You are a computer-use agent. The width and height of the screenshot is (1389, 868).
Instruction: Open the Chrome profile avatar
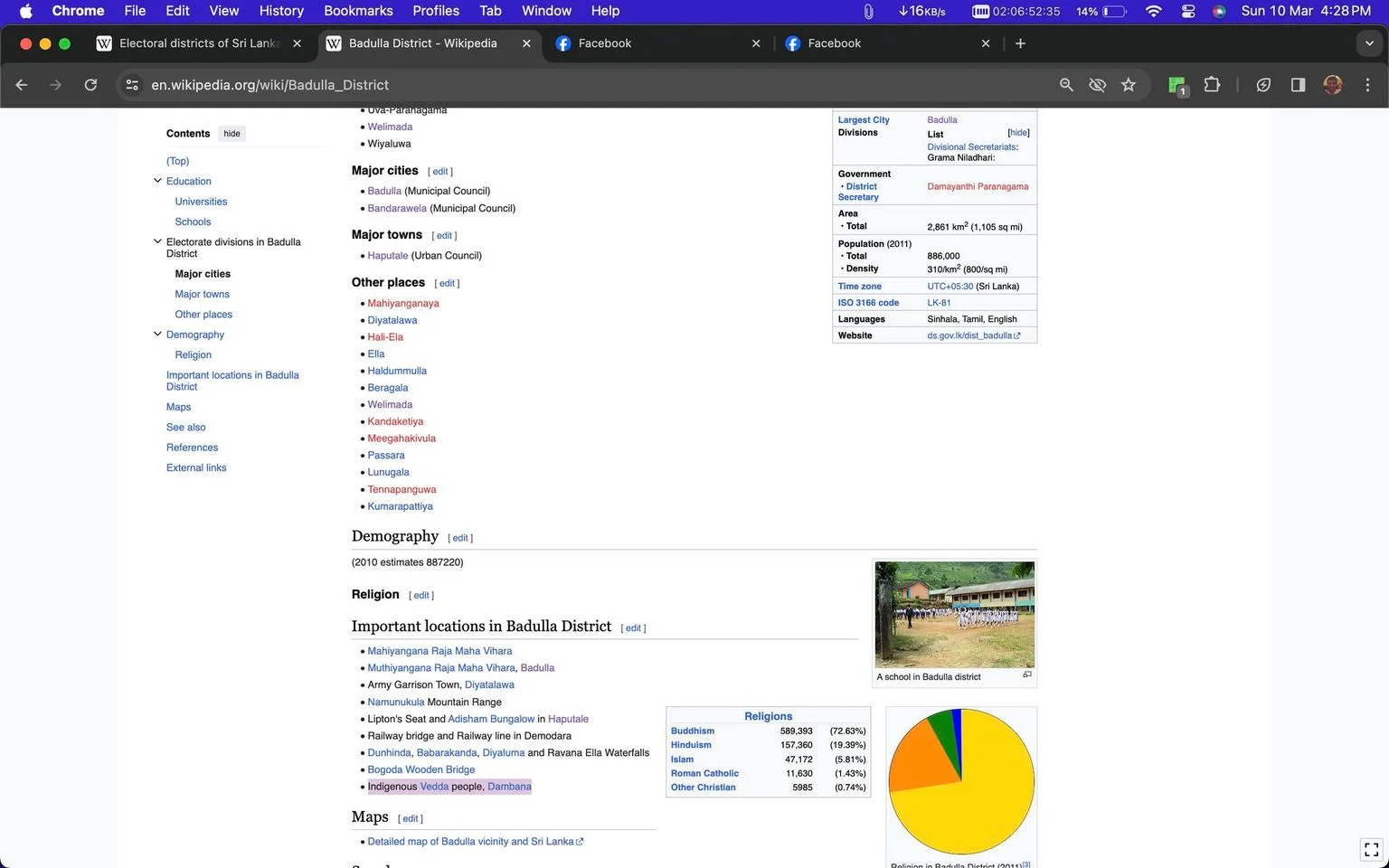(x=1333, y=85)
